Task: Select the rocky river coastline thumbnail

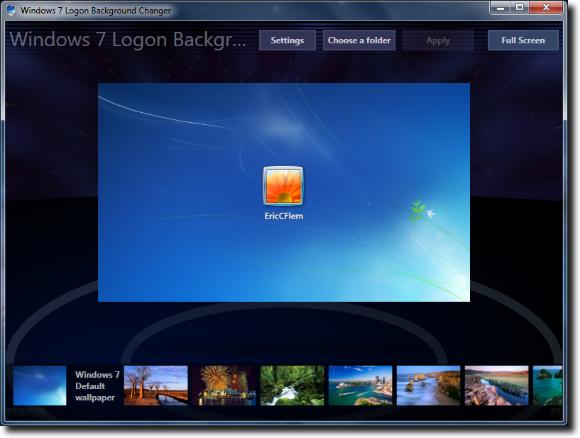Action: click(x=497, y=385)
